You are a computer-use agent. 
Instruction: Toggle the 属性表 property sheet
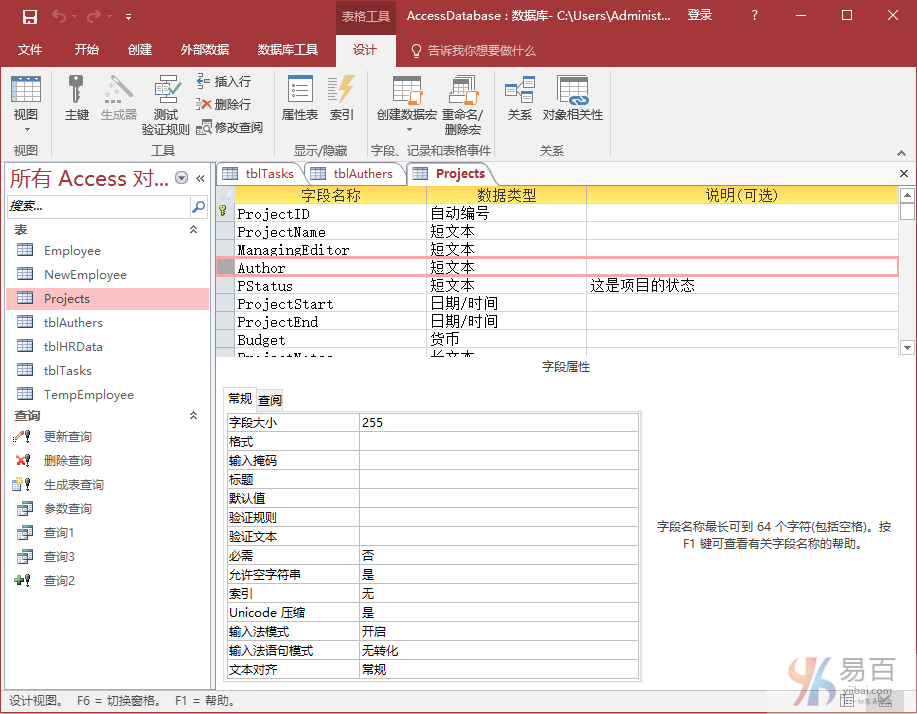(299, 98)
